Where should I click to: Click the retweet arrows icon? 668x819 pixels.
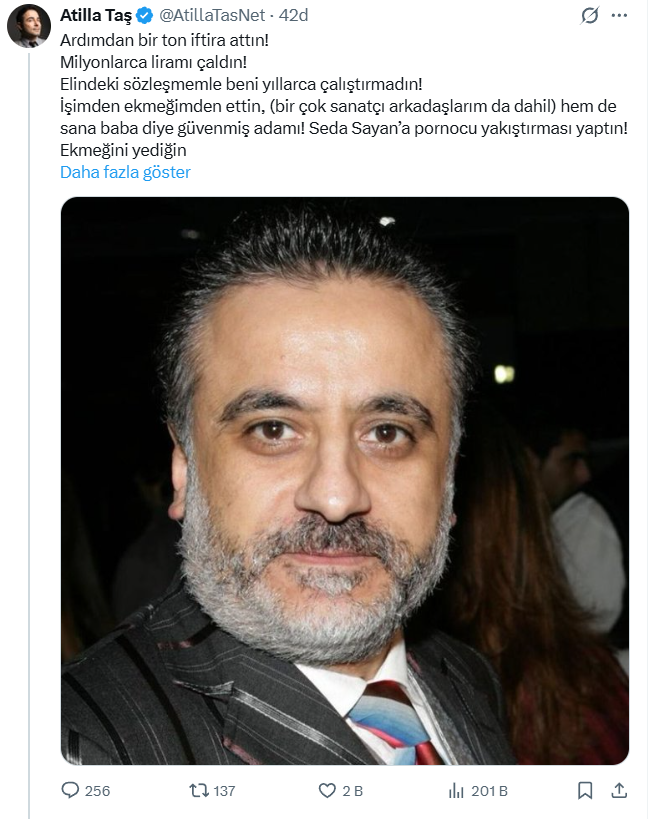point(198,791)
